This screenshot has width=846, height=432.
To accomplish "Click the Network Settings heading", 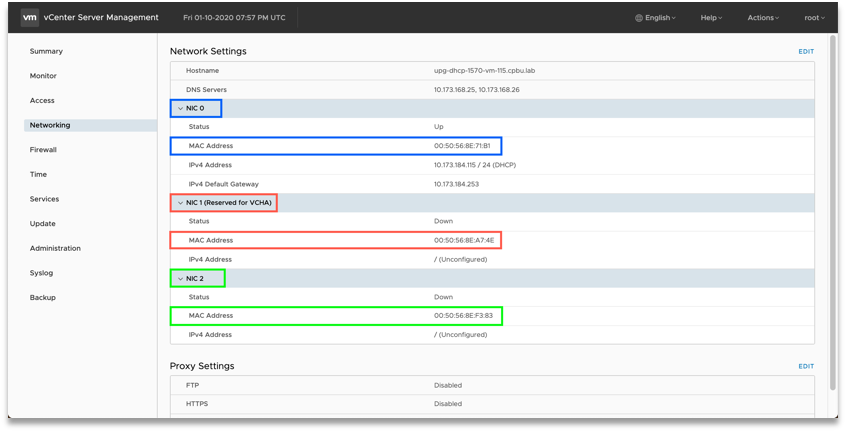I will click(x=208, y=51).
